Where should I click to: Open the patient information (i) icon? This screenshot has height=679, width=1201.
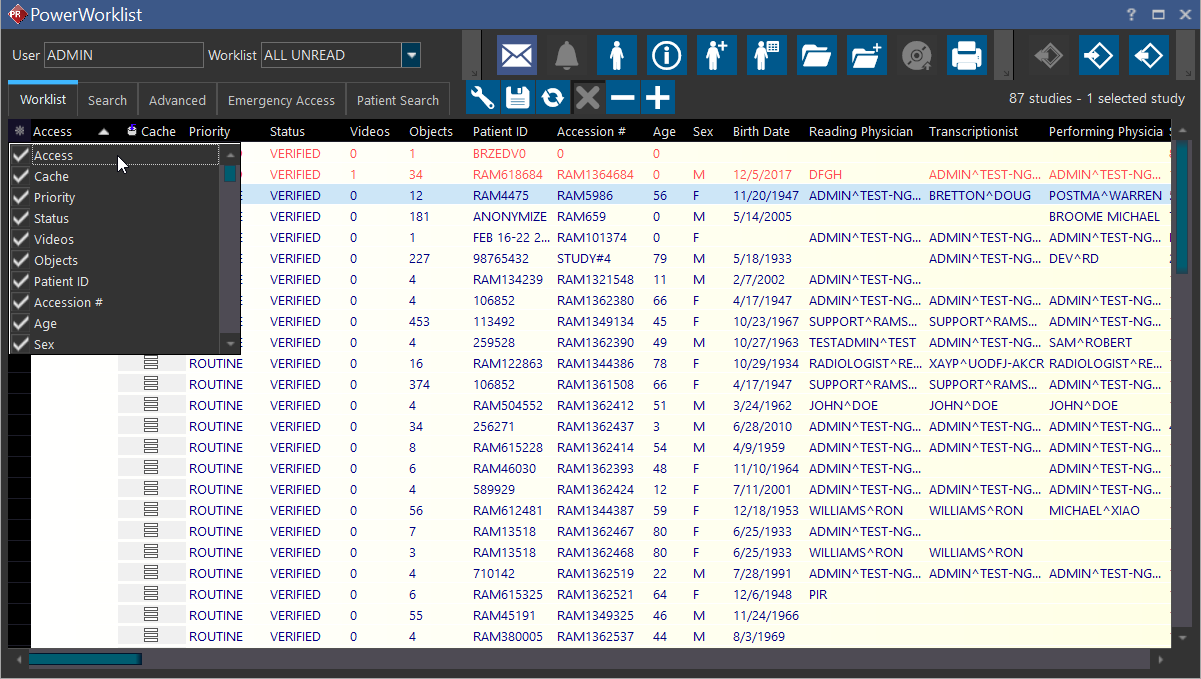point(666,55)
